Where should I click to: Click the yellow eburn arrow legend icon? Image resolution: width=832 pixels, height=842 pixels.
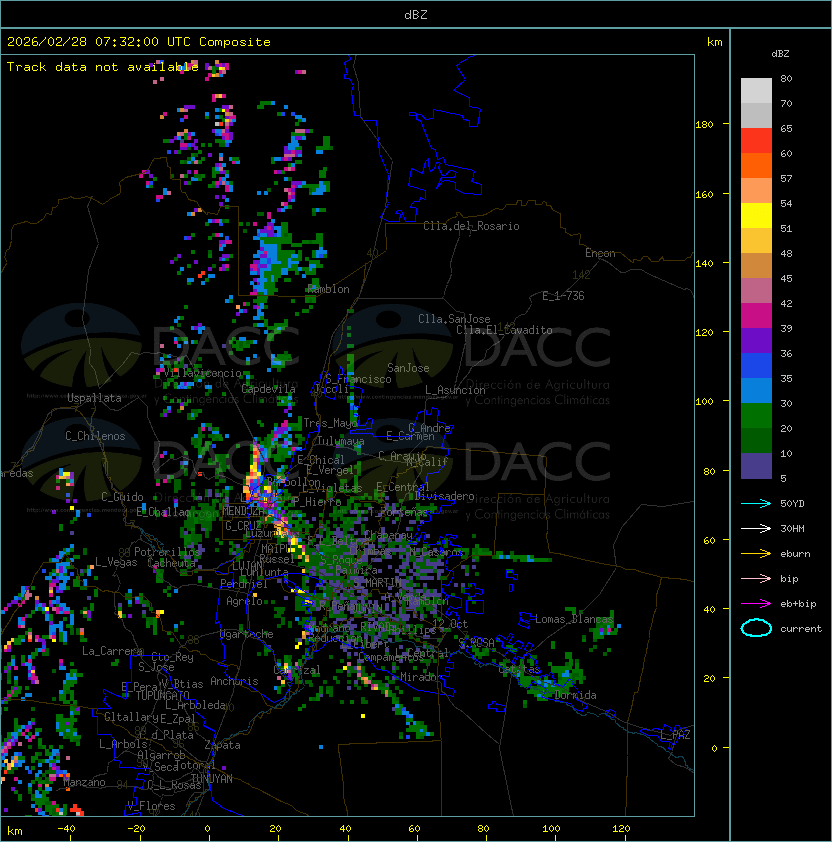coord(756,554)
